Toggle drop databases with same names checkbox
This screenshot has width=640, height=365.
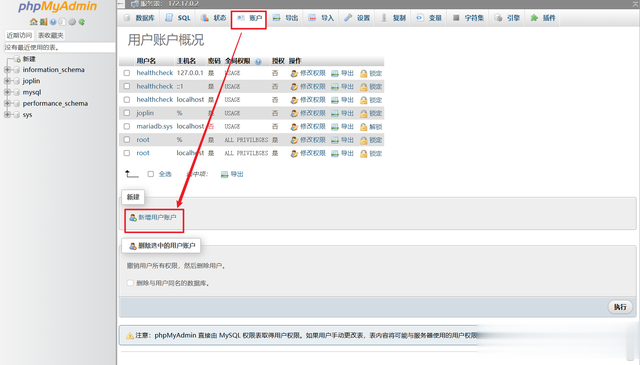(x=130, y=283)
